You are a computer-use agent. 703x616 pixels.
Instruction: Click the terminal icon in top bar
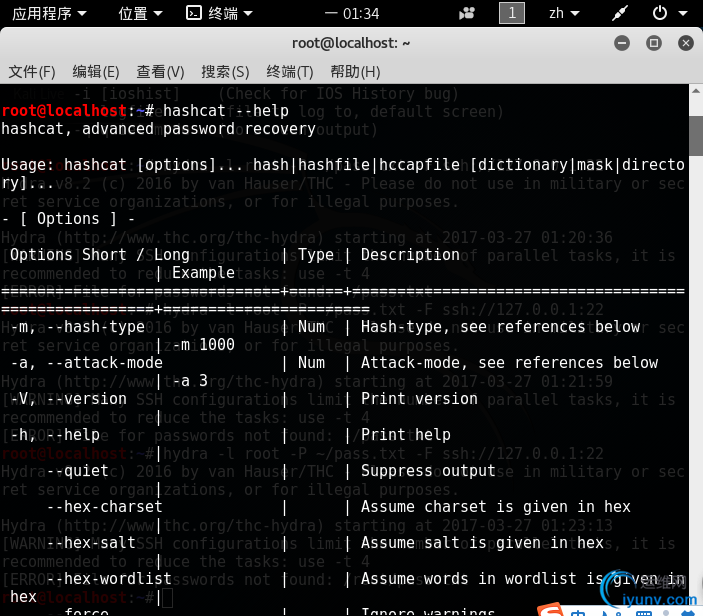point(194,13)
